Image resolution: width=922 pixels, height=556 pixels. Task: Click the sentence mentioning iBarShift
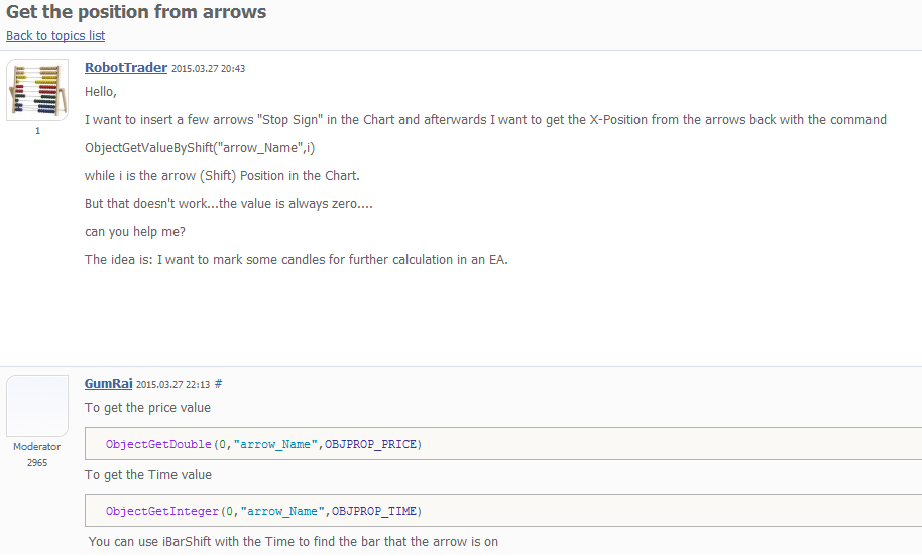pyautogui.click(x=293, y=542)
